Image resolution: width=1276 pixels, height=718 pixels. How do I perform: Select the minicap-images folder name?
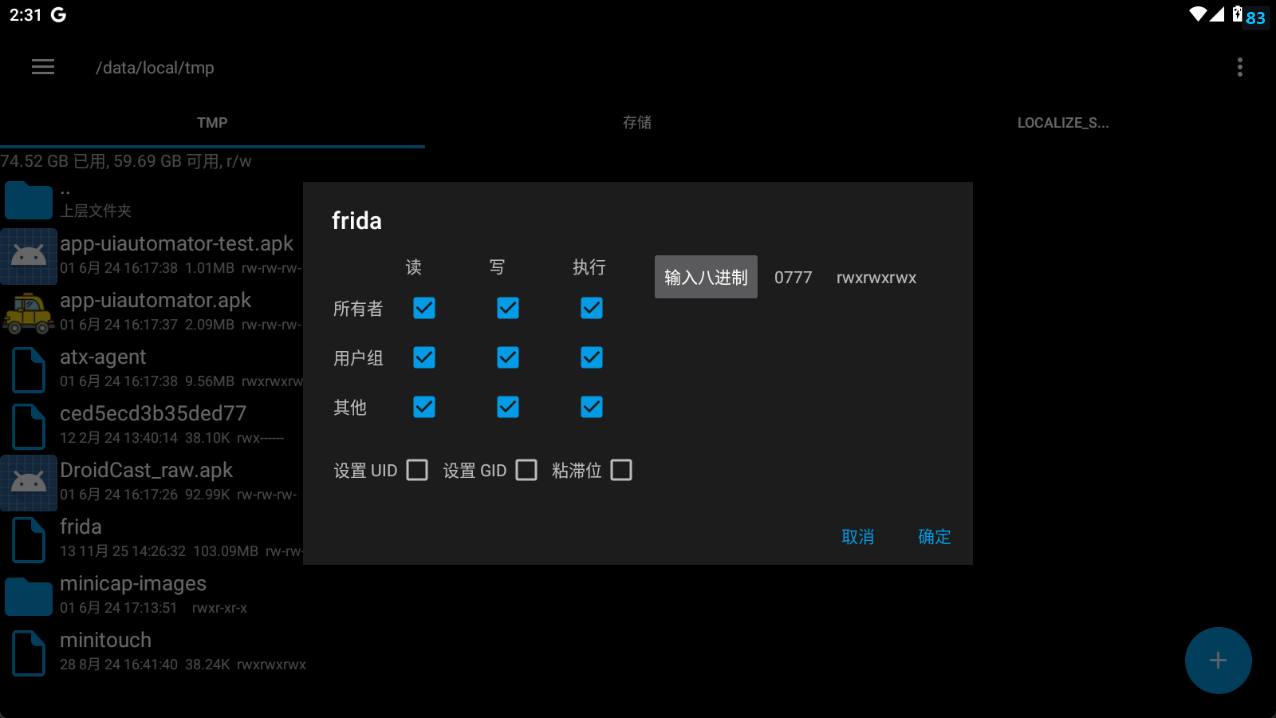pos(133,583)
